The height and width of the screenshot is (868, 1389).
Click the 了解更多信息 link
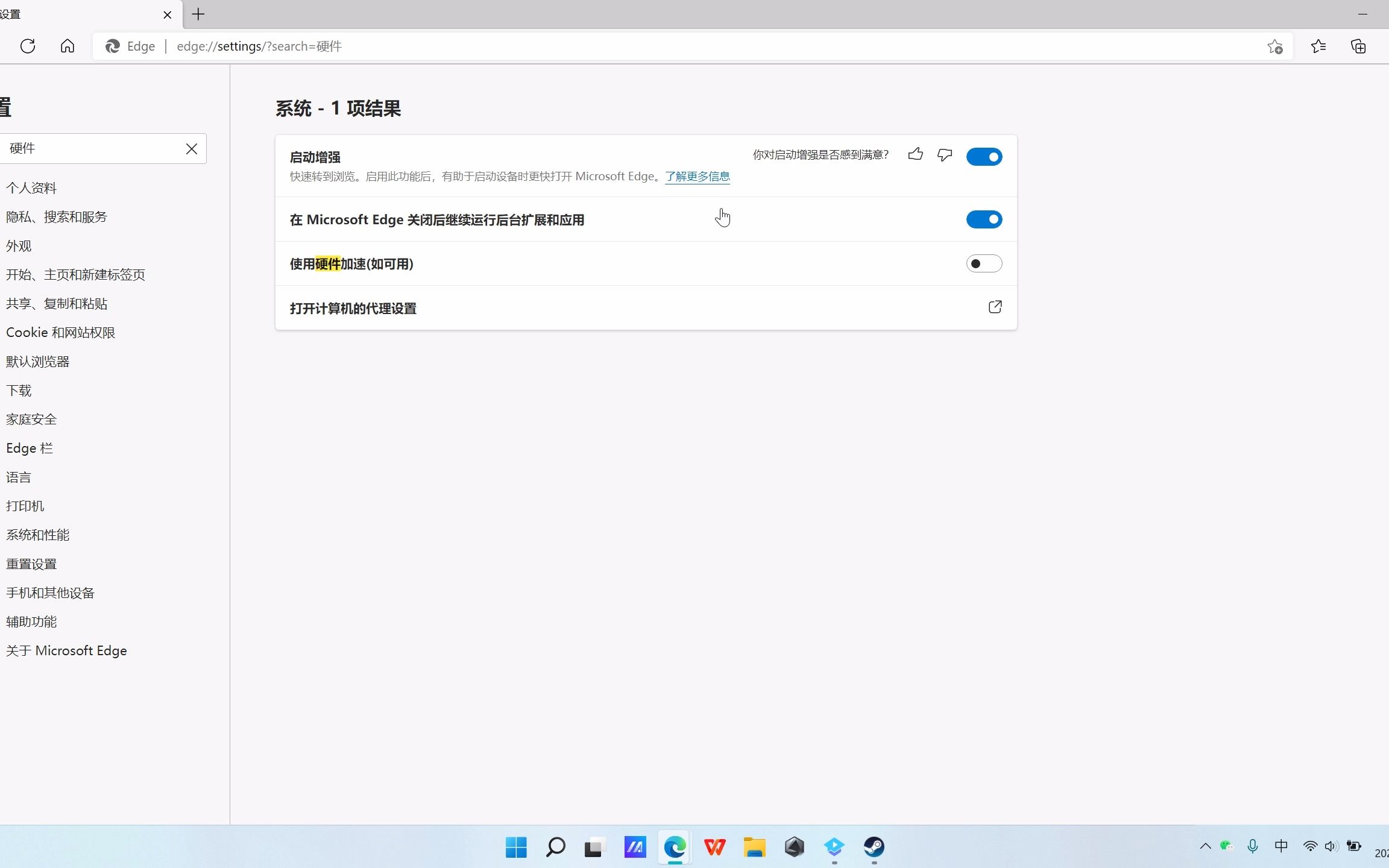(x=697, y=176)
